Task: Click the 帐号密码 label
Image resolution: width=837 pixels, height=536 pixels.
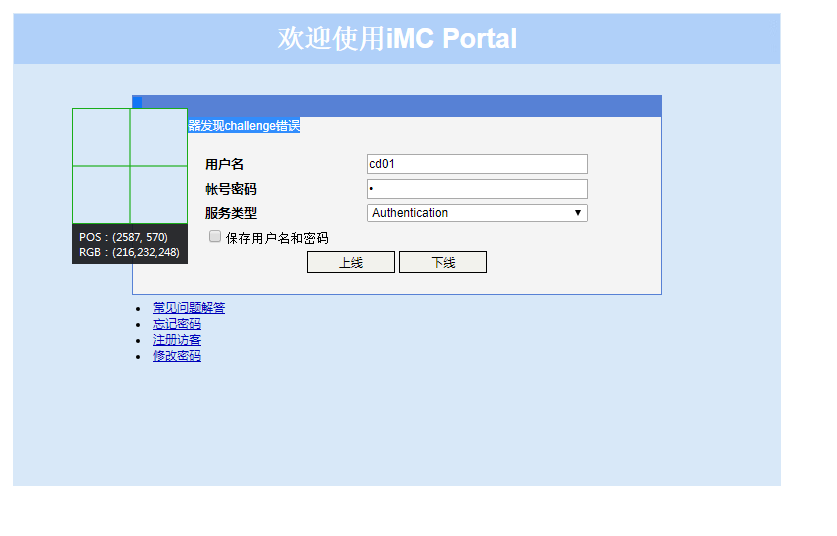Action: point(231,189)
